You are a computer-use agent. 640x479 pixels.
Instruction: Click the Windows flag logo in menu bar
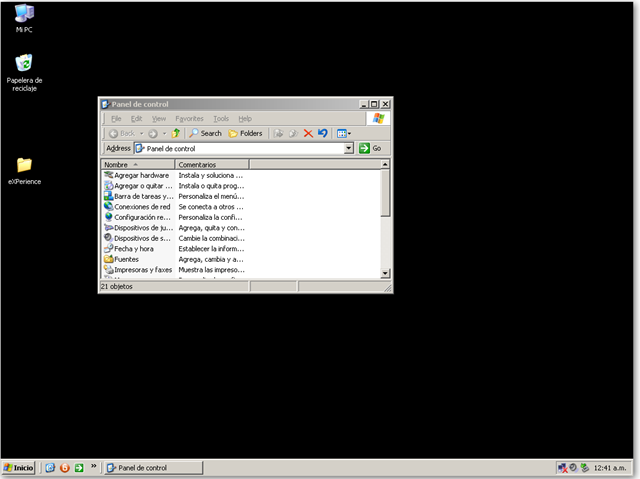click(378, 118)
